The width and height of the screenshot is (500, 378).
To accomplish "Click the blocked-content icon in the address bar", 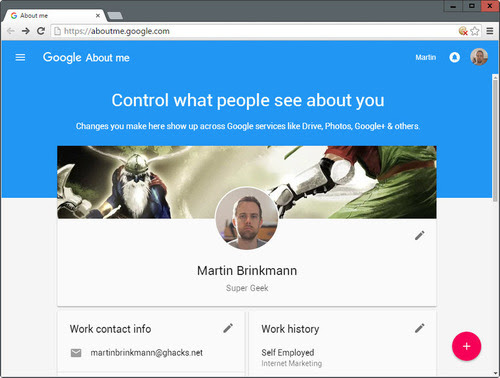I will (463, 31).
